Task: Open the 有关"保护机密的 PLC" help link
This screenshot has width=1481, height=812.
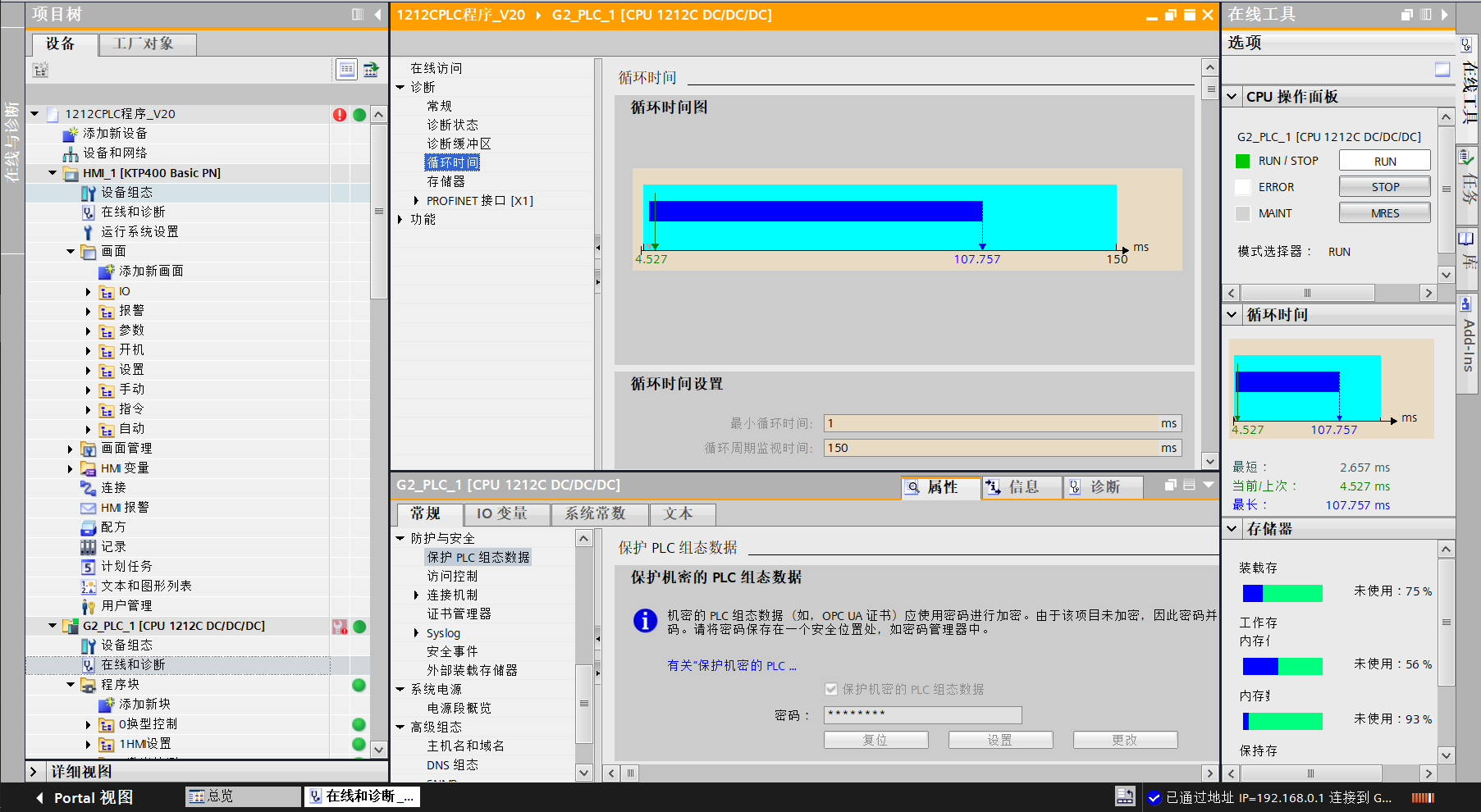Action: [x=731, y=666]
